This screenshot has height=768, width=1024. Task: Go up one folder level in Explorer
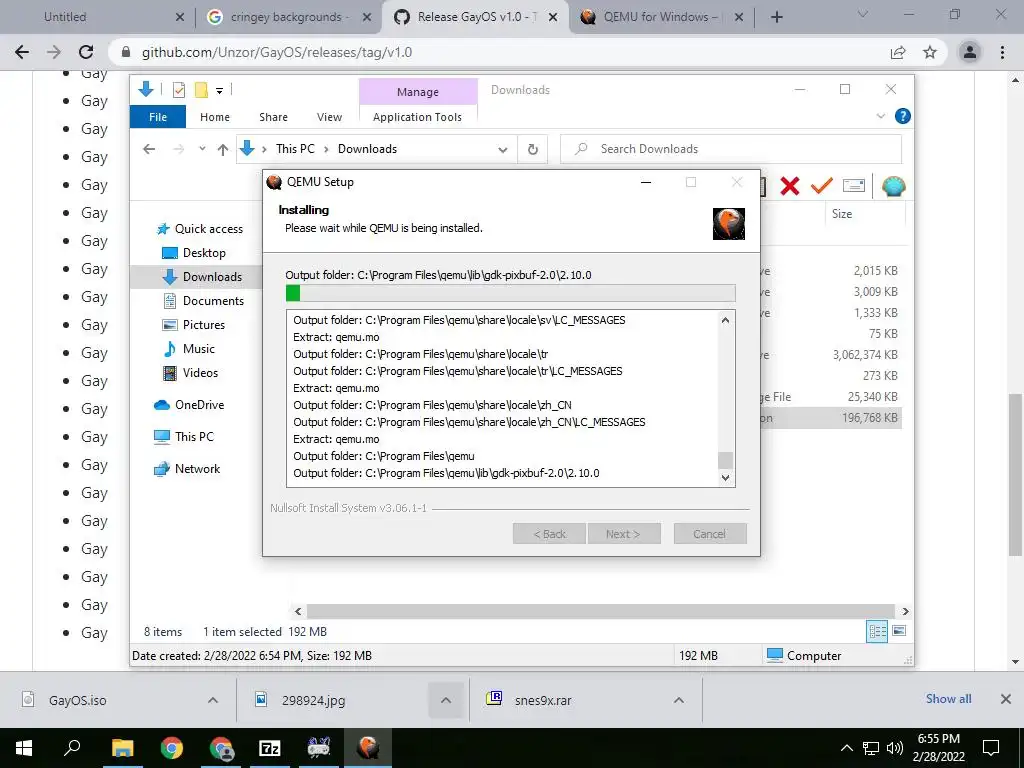click(223, 150)
